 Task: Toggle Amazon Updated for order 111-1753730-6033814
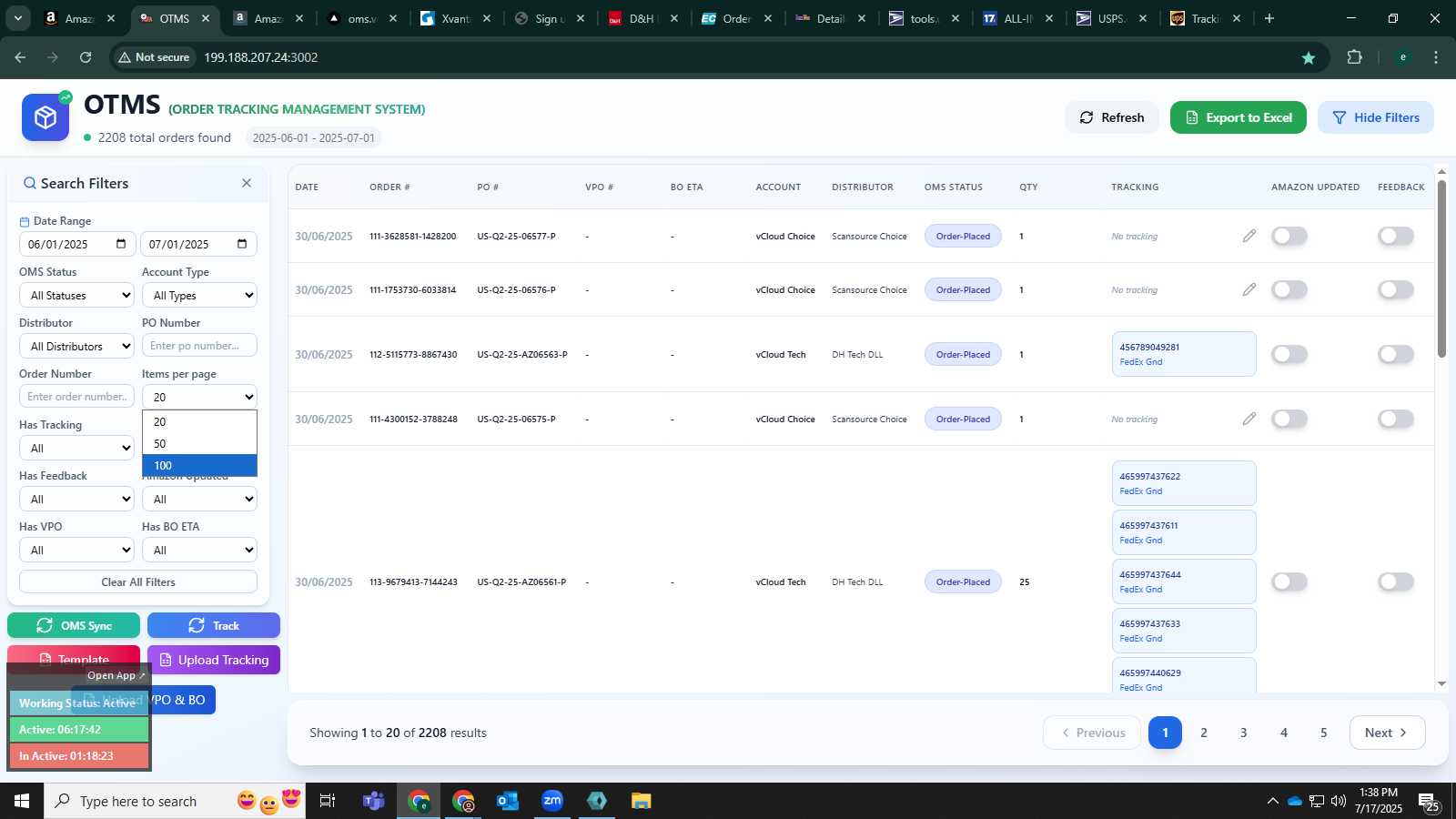click(x=1289, y=289)
